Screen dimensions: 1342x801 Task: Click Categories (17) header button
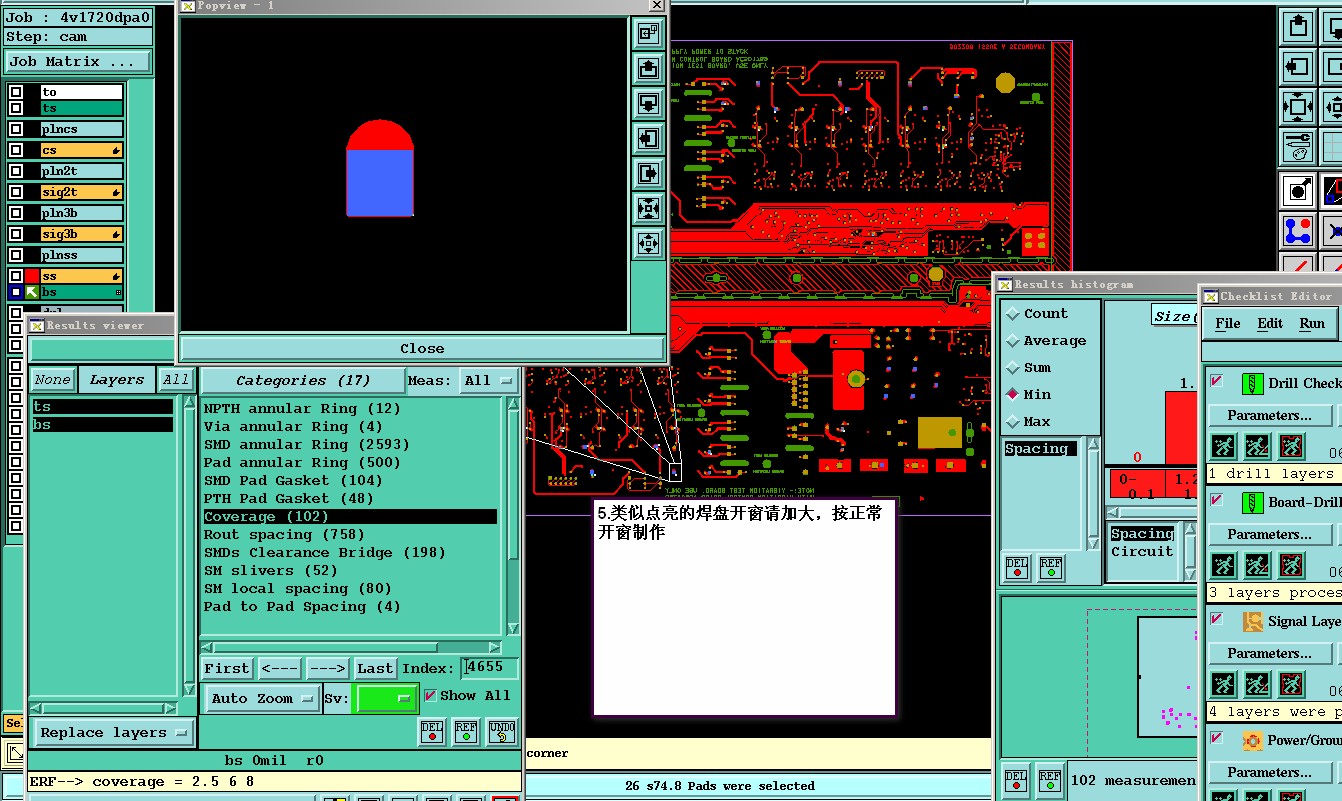(x=302, y=380)
